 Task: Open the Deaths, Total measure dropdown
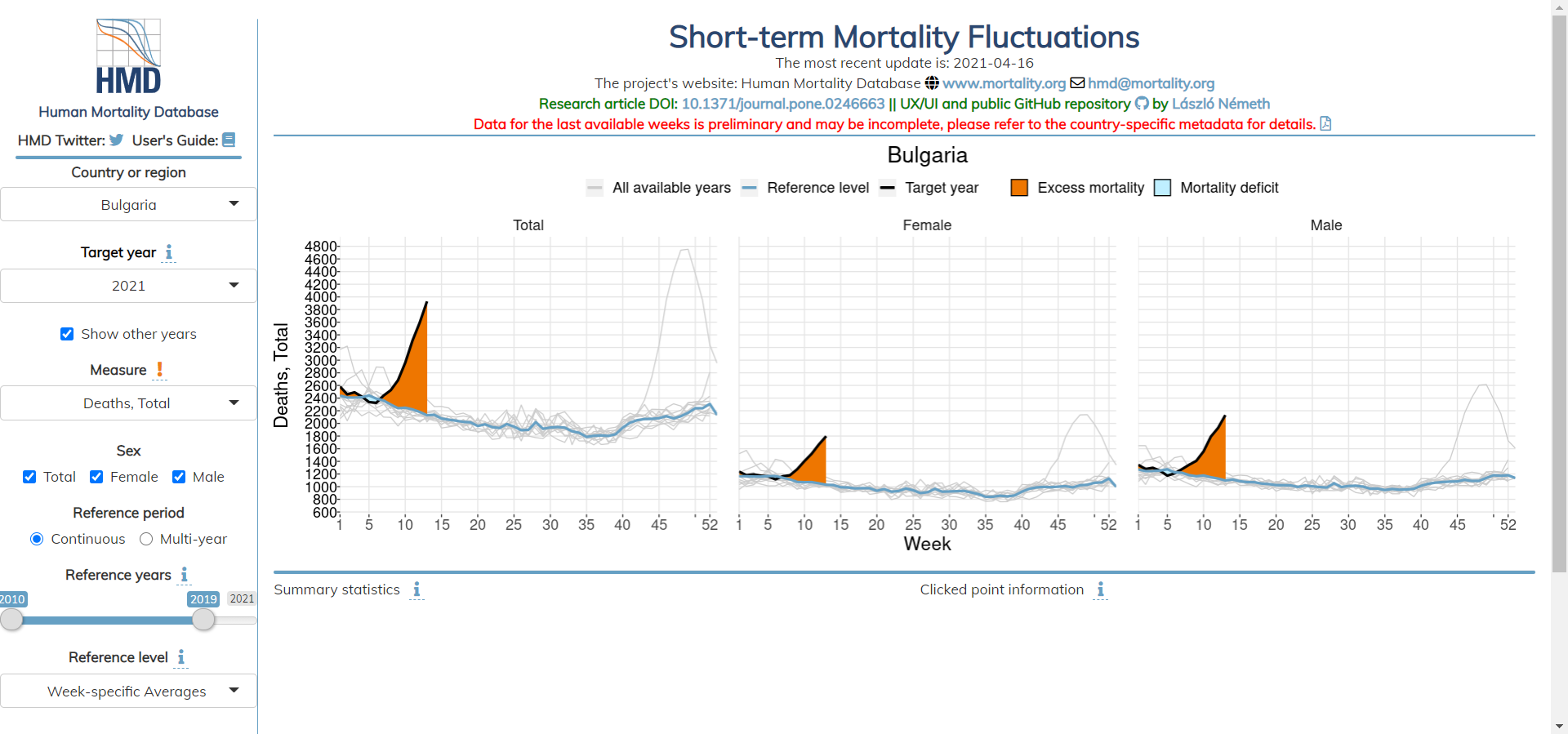(128, 403)
